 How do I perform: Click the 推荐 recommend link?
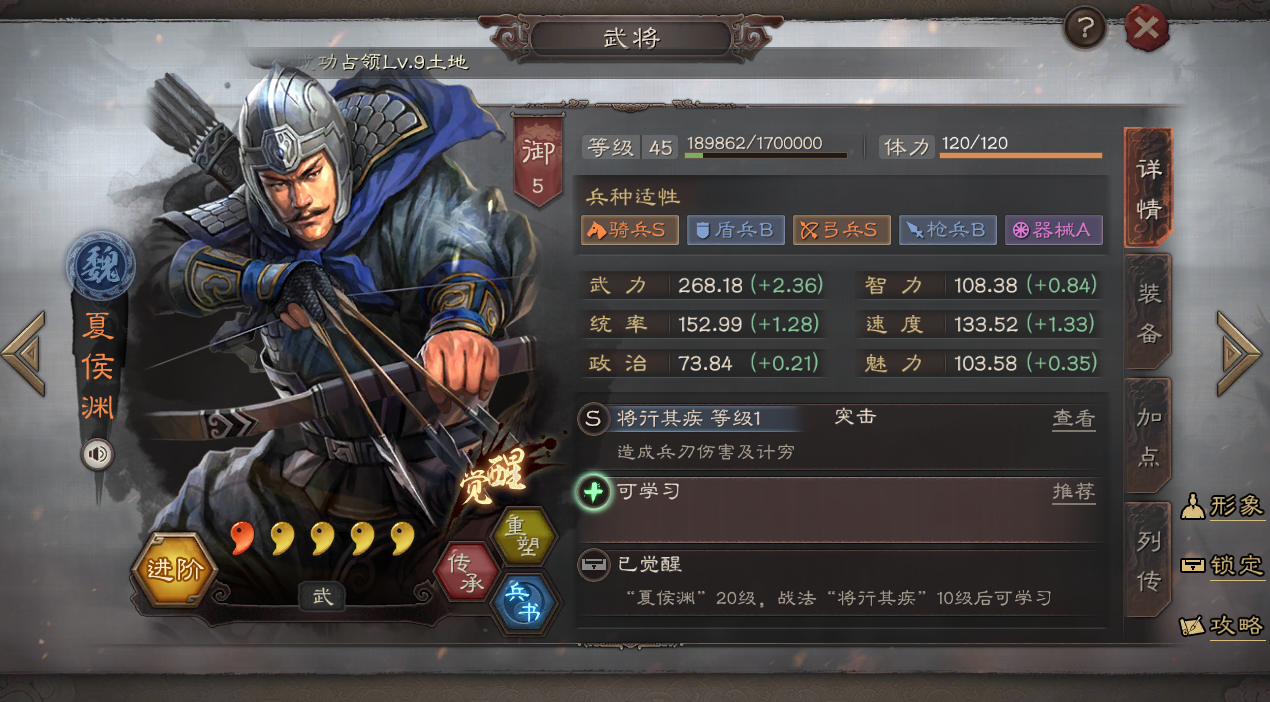pos(1073,492)
